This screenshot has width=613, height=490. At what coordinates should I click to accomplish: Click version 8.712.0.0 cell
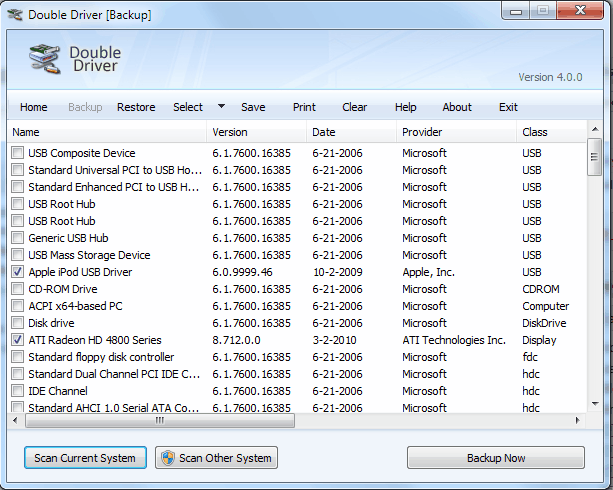tap(236, 340)
